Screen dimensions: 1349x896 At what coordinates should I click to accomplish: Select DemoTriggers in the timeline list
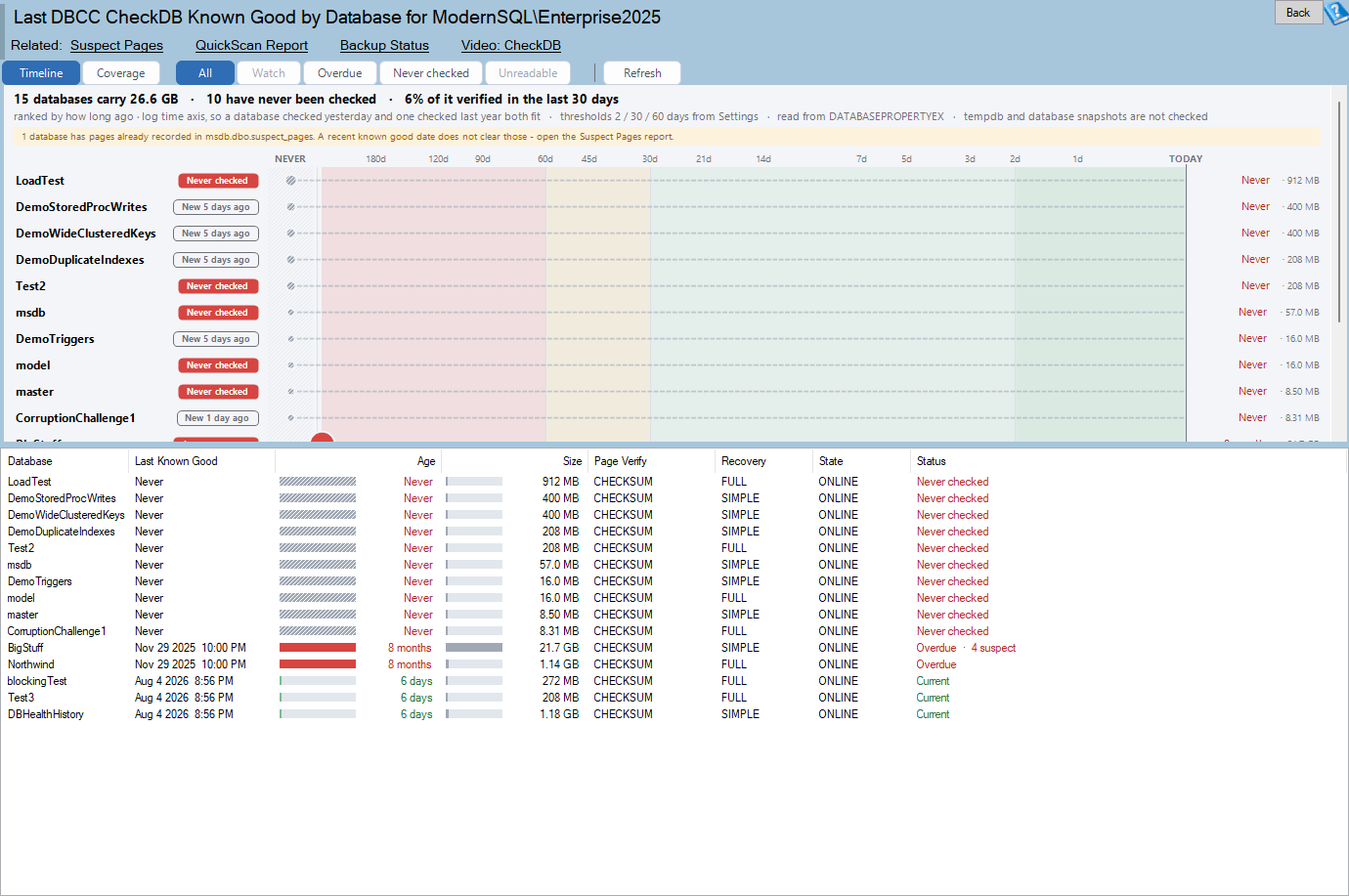55,339
